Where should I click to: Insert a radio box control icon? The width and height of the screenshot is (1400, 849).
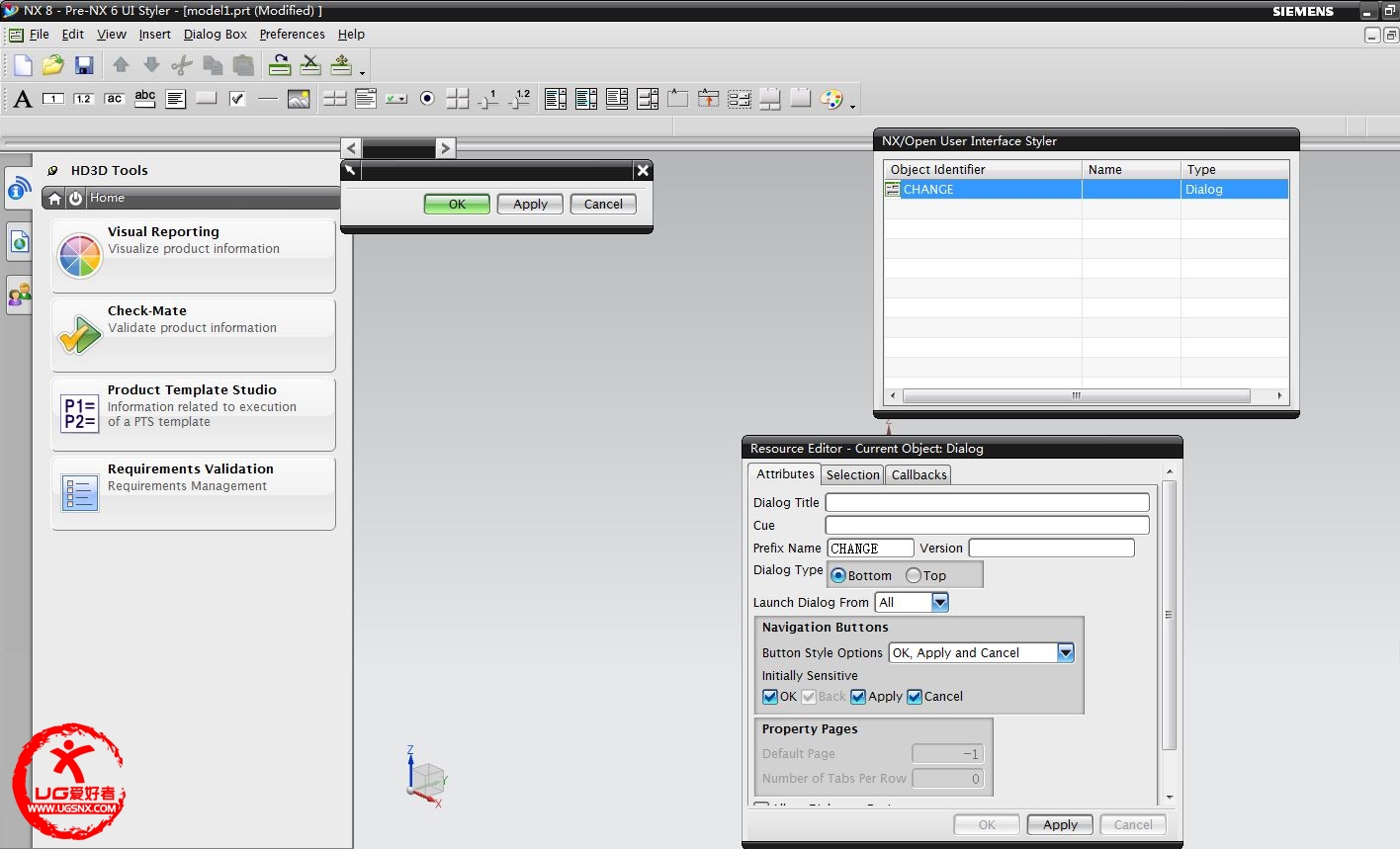[x=427, y=99]
